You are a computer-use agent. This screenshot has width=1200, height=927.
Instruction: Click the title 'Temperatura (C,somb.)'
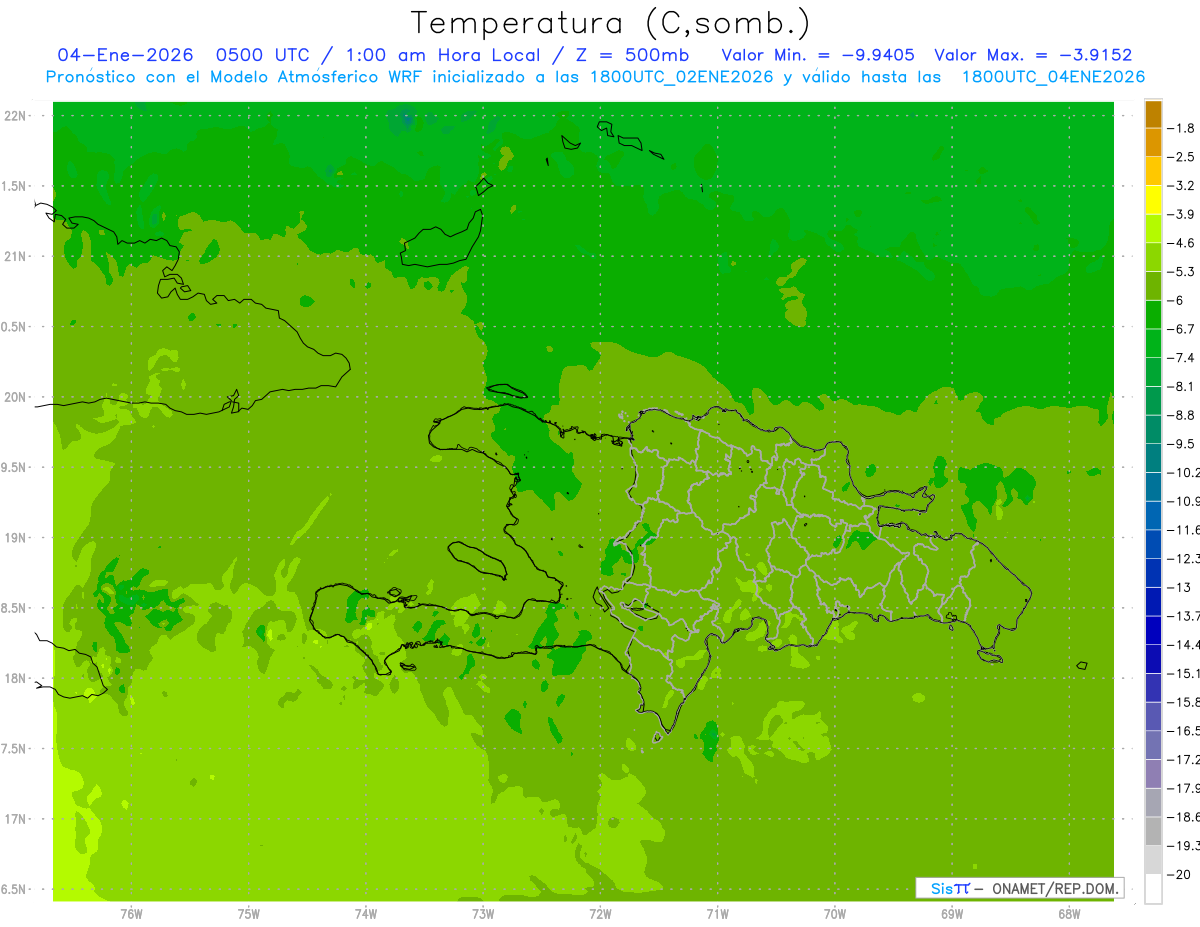pyautogui.click(x=611, y=23)
